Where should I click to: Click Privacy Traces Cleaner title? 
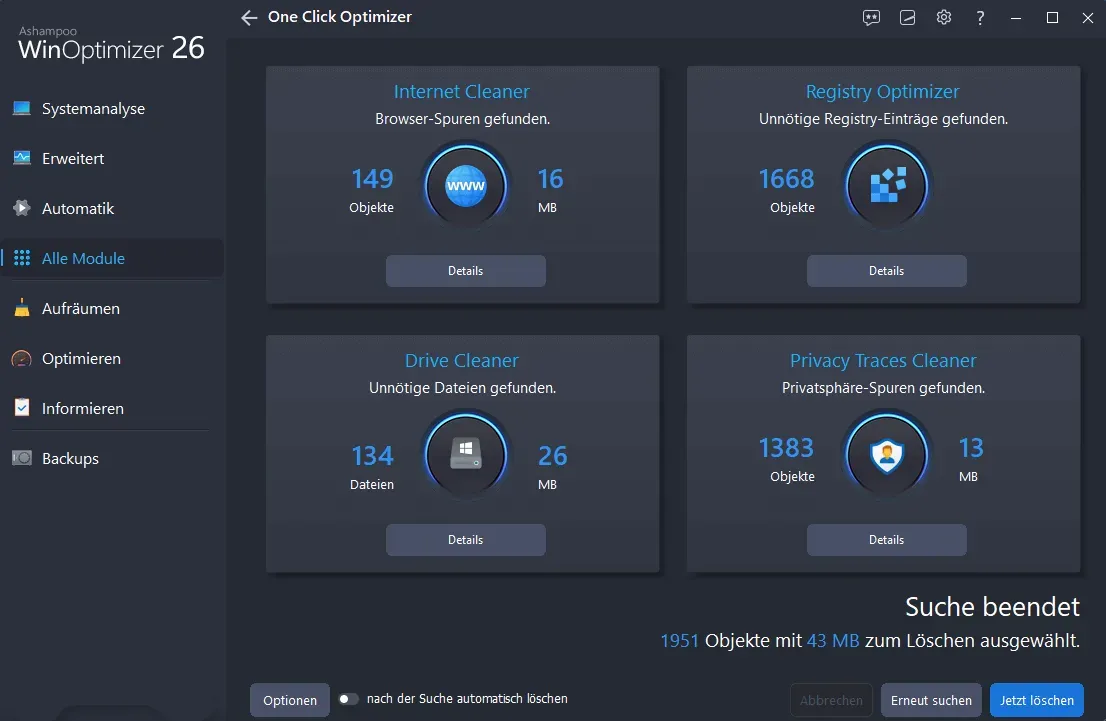click(883, 360)
